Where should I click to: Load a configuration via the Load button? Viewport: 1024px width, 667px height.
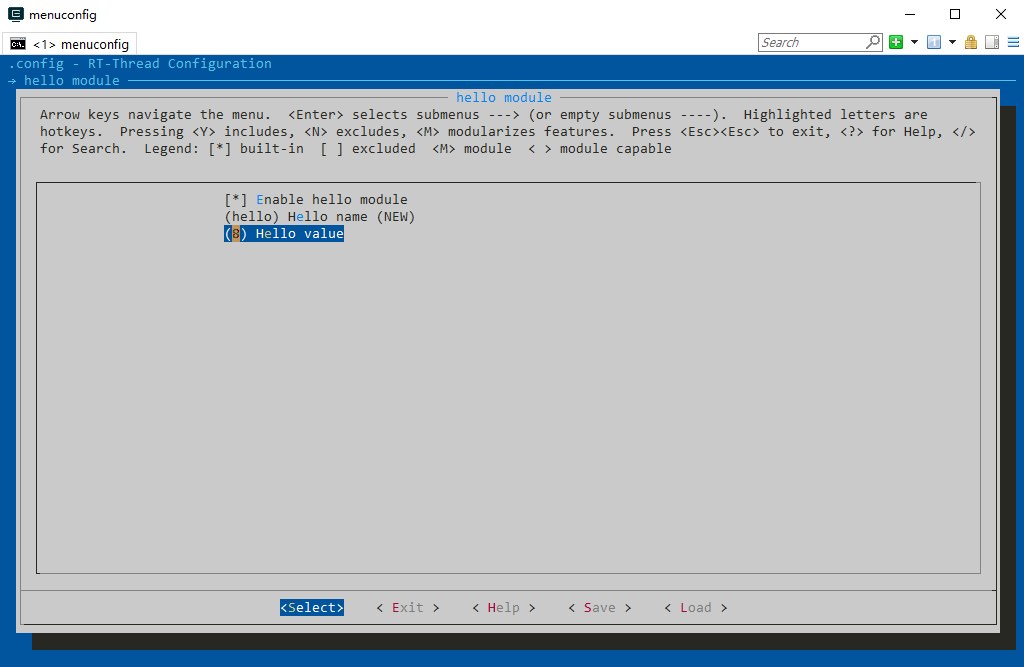(x=694, y=607)
